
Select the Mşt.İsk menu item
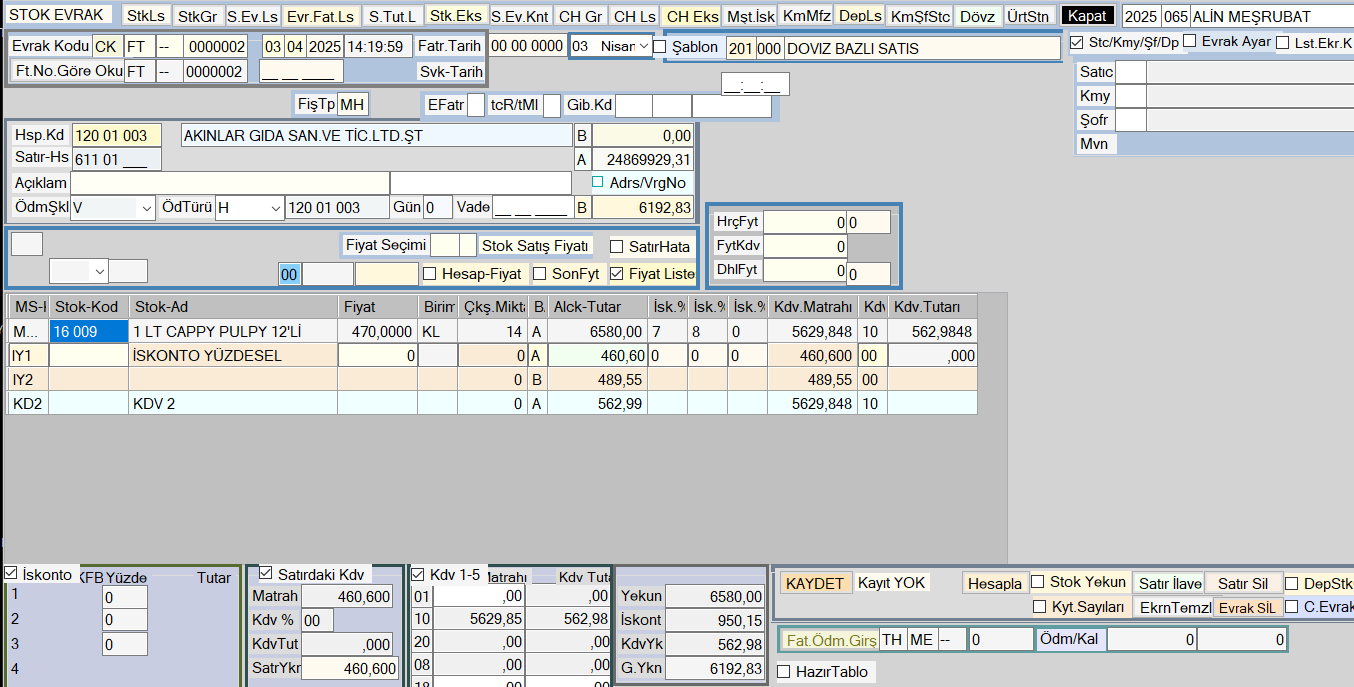(x=750, y=16)
